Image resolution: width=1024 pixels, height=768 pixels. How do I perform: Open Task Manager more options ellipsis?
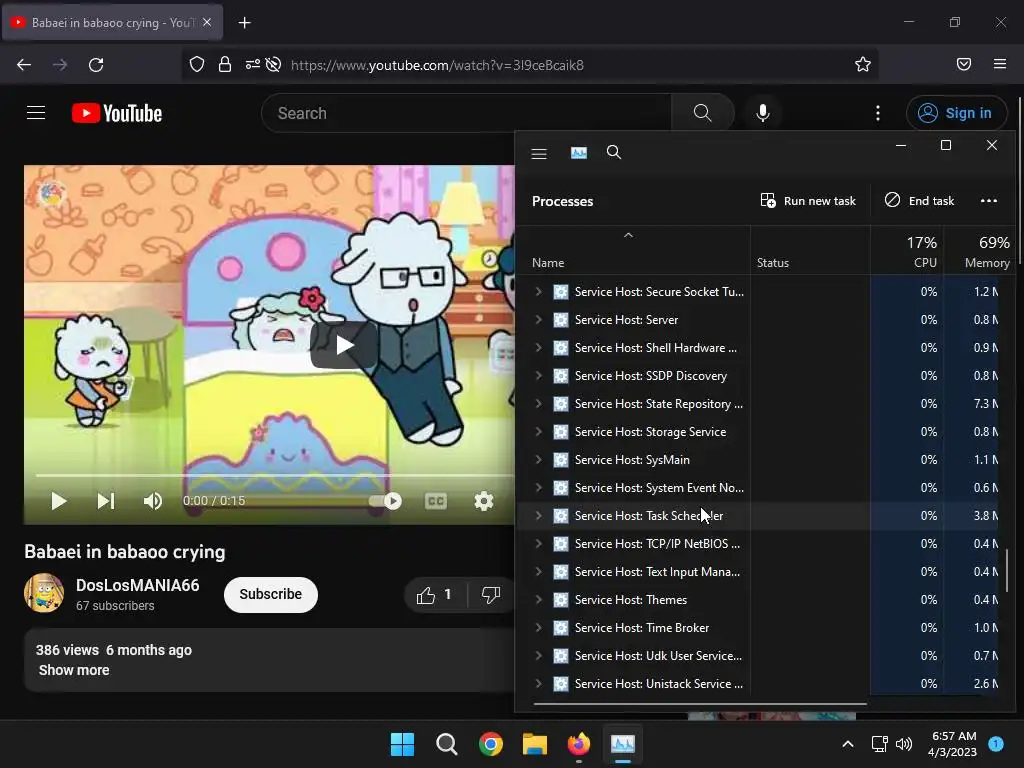(989, 200)
